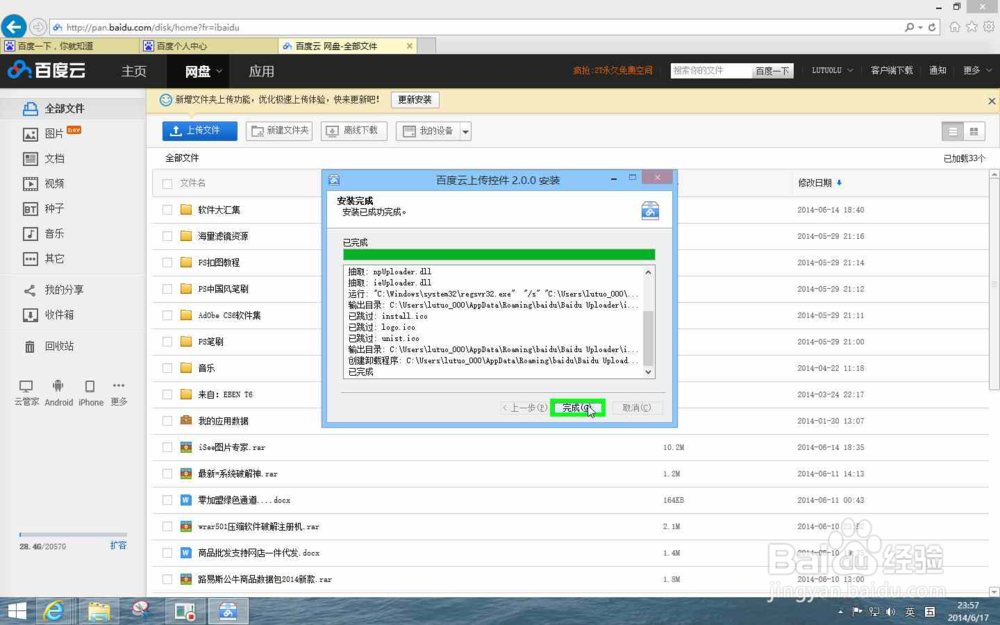
Task: Close the yellow notification banner
Action: pyautogui.click(x=992, y=101)
